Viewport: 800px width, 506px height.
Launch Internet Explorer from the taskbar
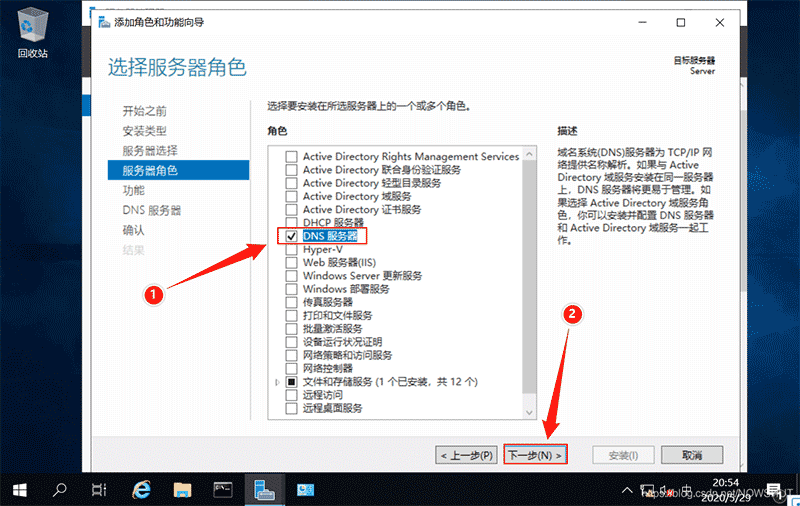(x=141, y=488)
